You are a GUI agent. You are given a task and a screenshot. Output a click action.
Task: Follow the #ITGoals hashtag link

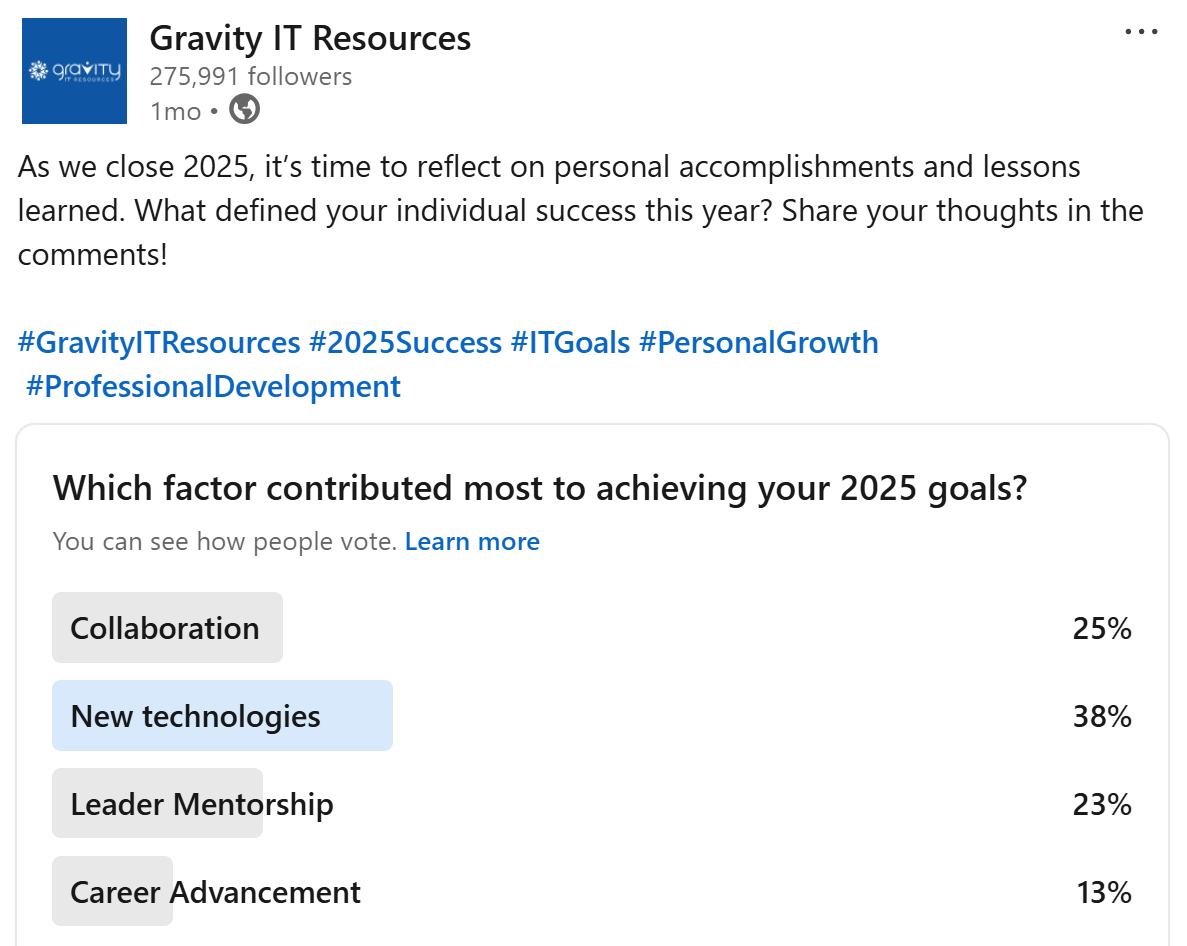(570, 343)
